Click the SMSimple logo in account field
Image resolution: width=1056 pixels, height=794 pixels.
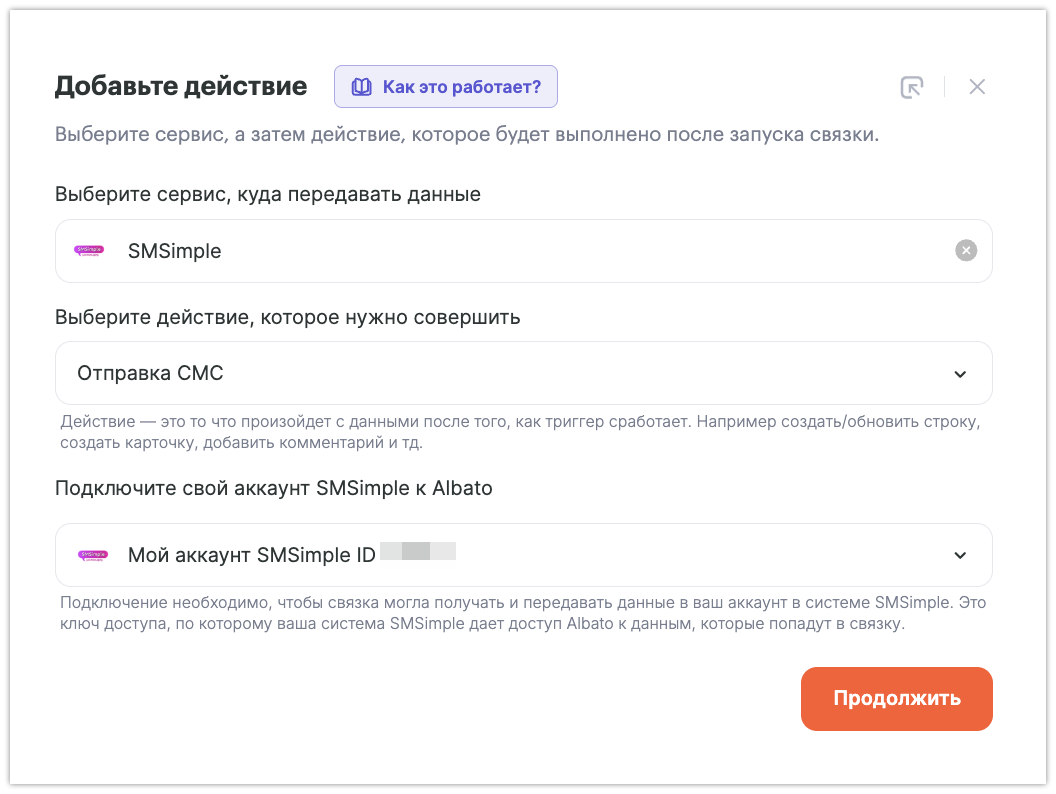pos(90,555)
